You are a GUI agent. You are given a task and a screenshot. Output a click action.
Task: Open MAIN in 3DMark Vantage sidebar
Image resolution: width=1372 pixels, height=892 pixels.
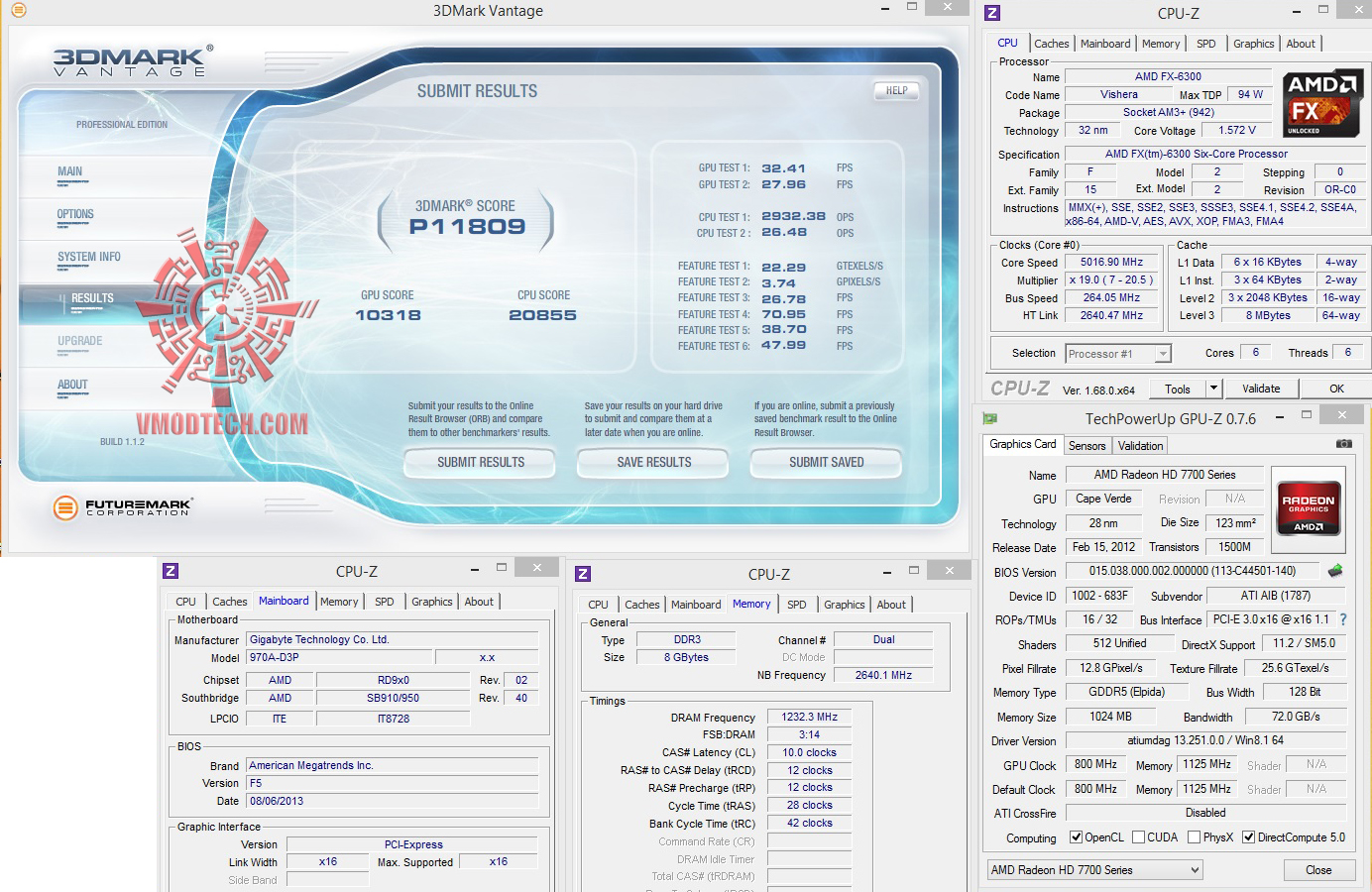[x=70, y=171]
